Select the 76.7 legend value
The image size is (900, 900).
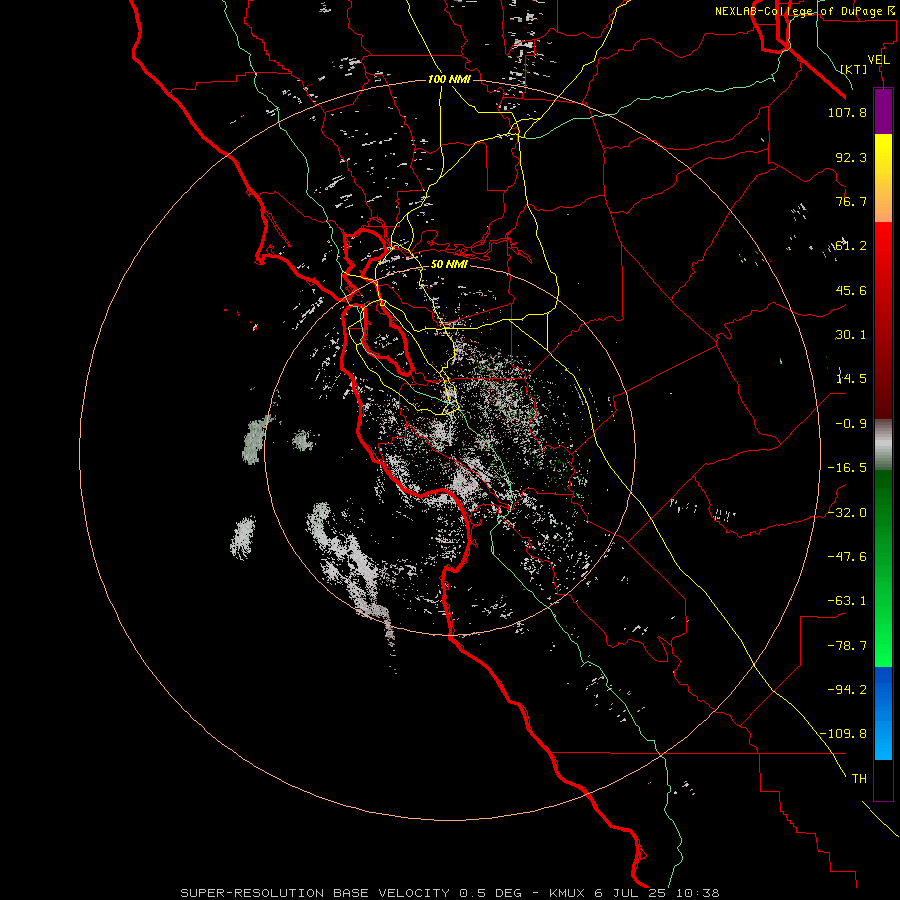851,201
